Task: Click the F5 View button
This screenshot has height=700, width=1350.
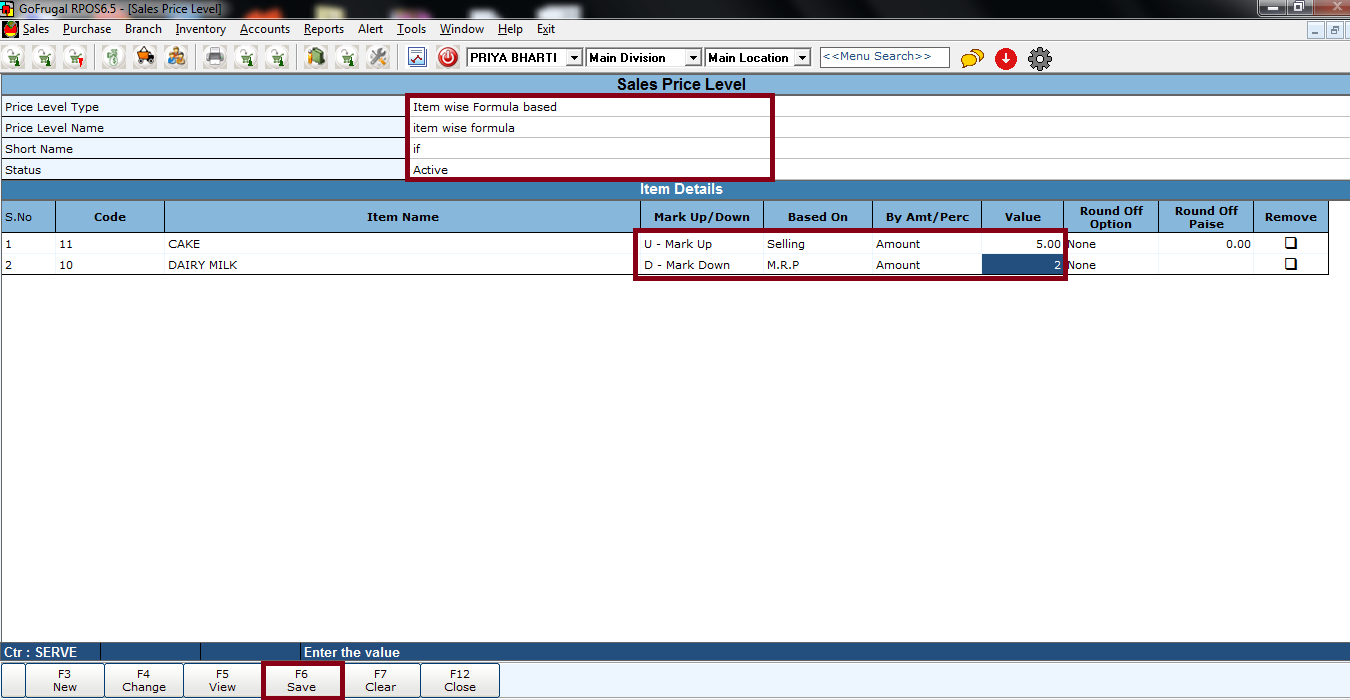Action: click(x=223, y=680)
